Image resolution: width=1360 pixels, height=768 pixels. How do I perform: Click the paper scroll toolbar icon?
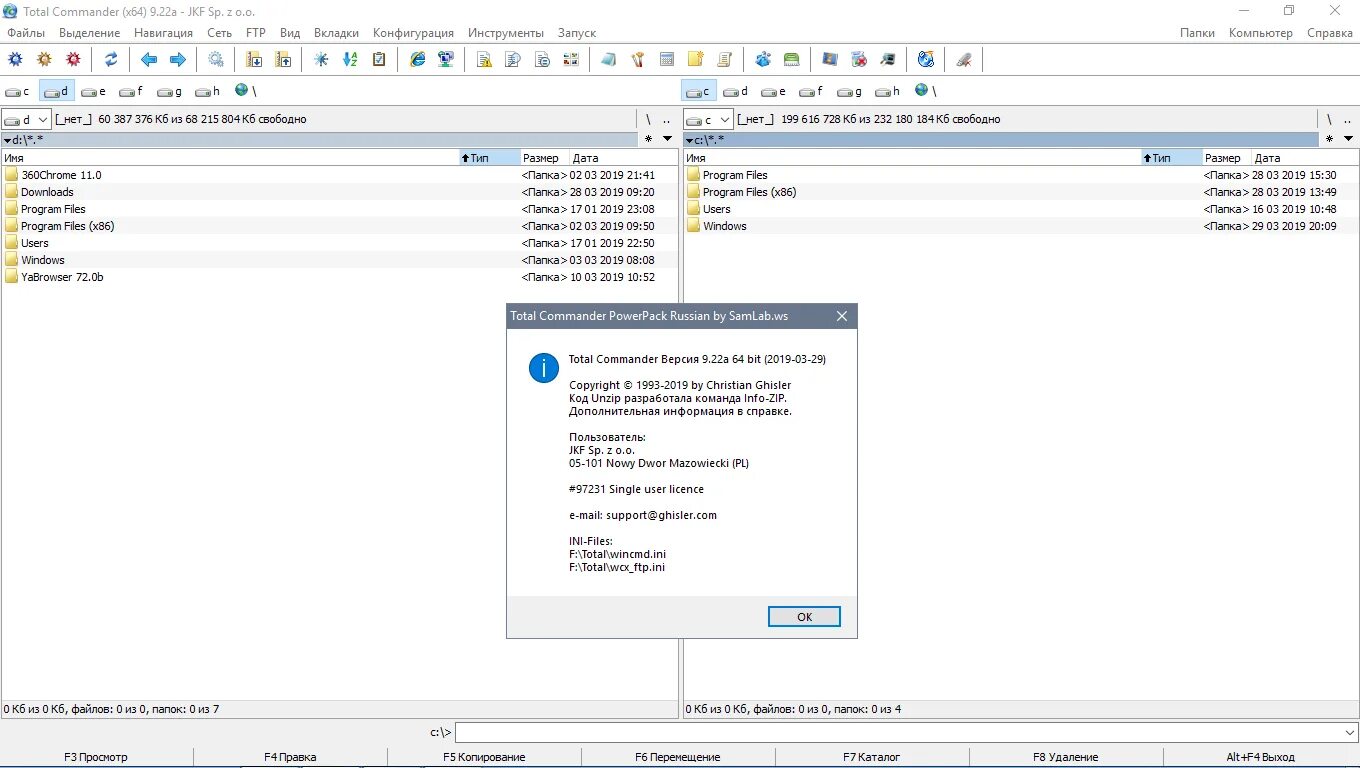coord(725,59)
